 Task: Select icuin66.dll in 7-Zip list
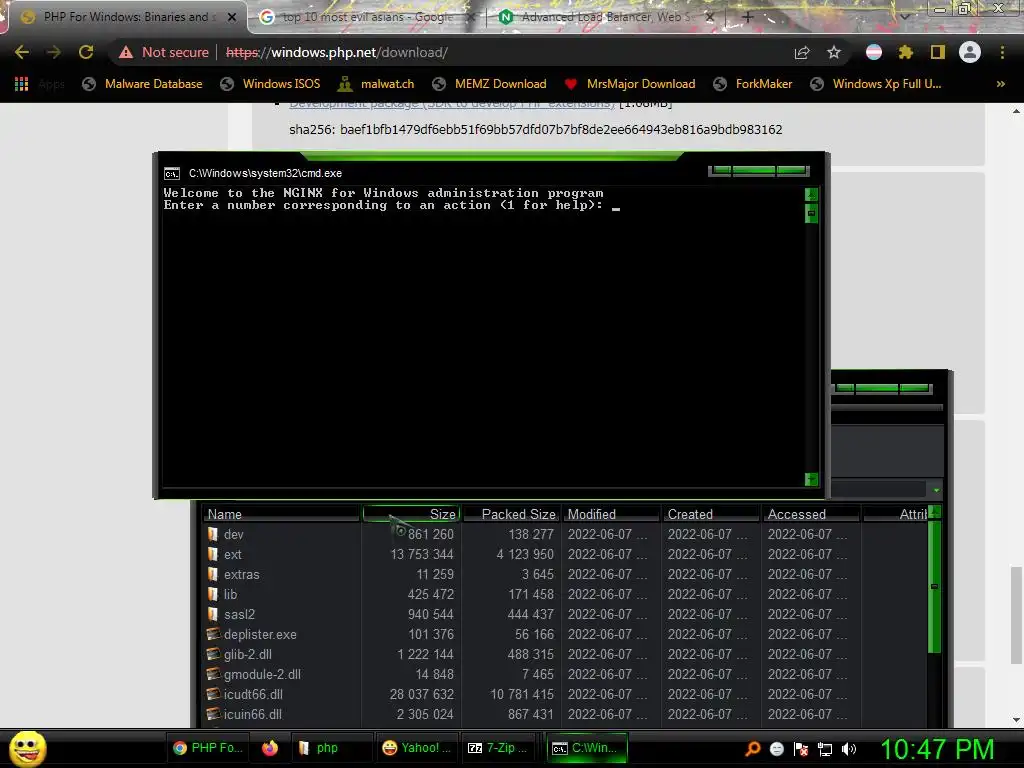point(253,714)
